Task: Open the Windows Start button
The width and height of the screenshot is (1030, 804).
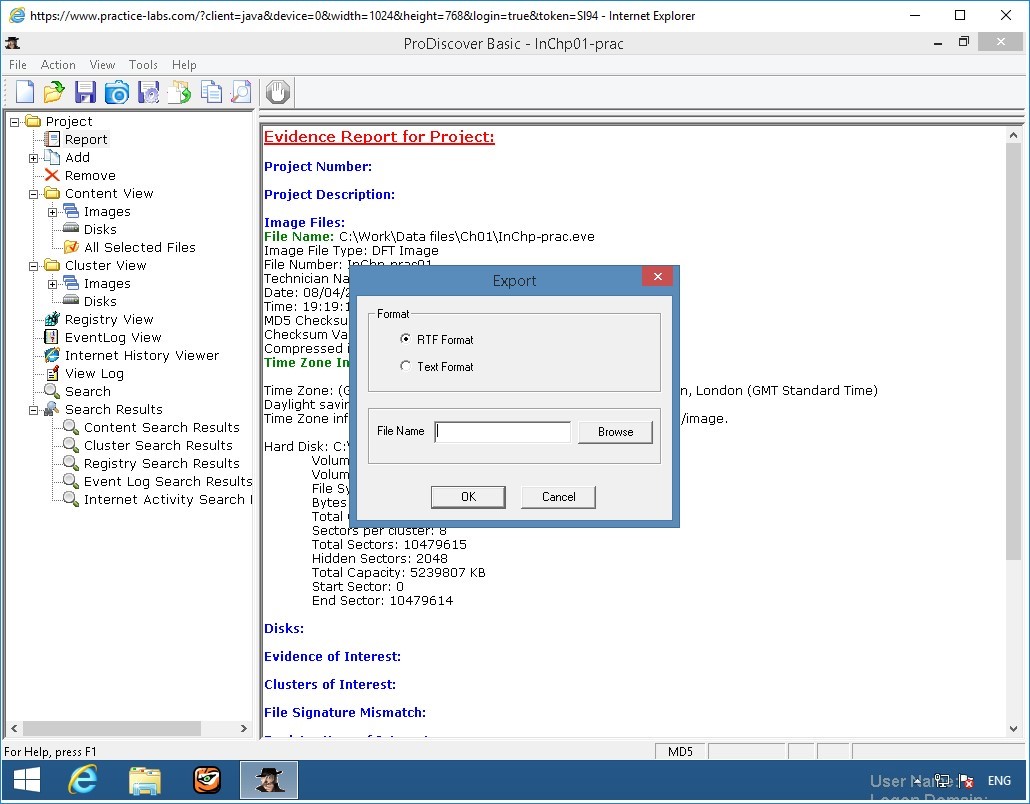Action: [x=27, y=780]
